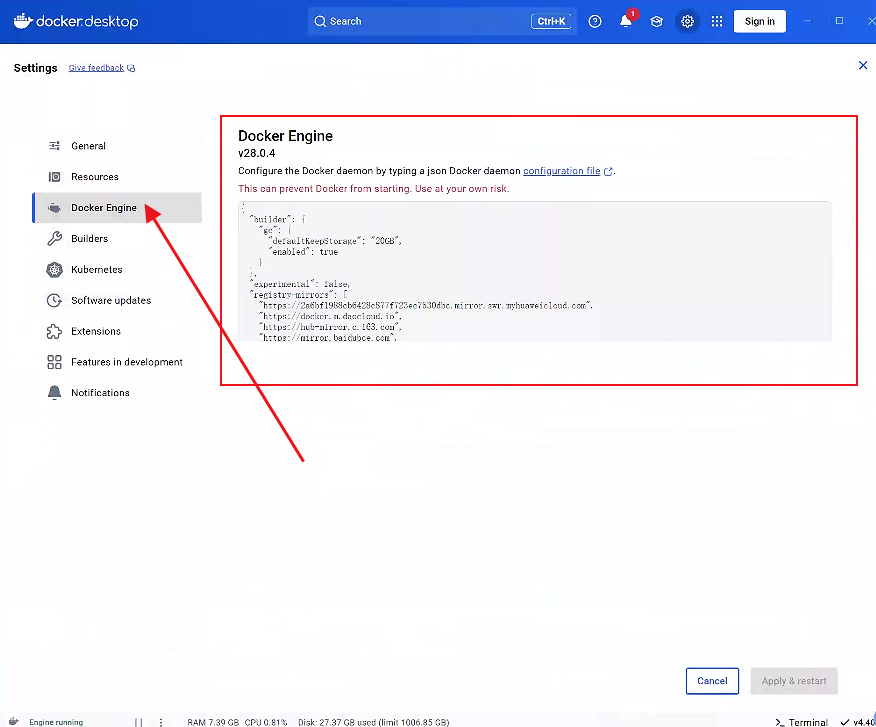Click the Resources disk icon
876x727 pixels.
pyautogui.click(x=54, y=177)
